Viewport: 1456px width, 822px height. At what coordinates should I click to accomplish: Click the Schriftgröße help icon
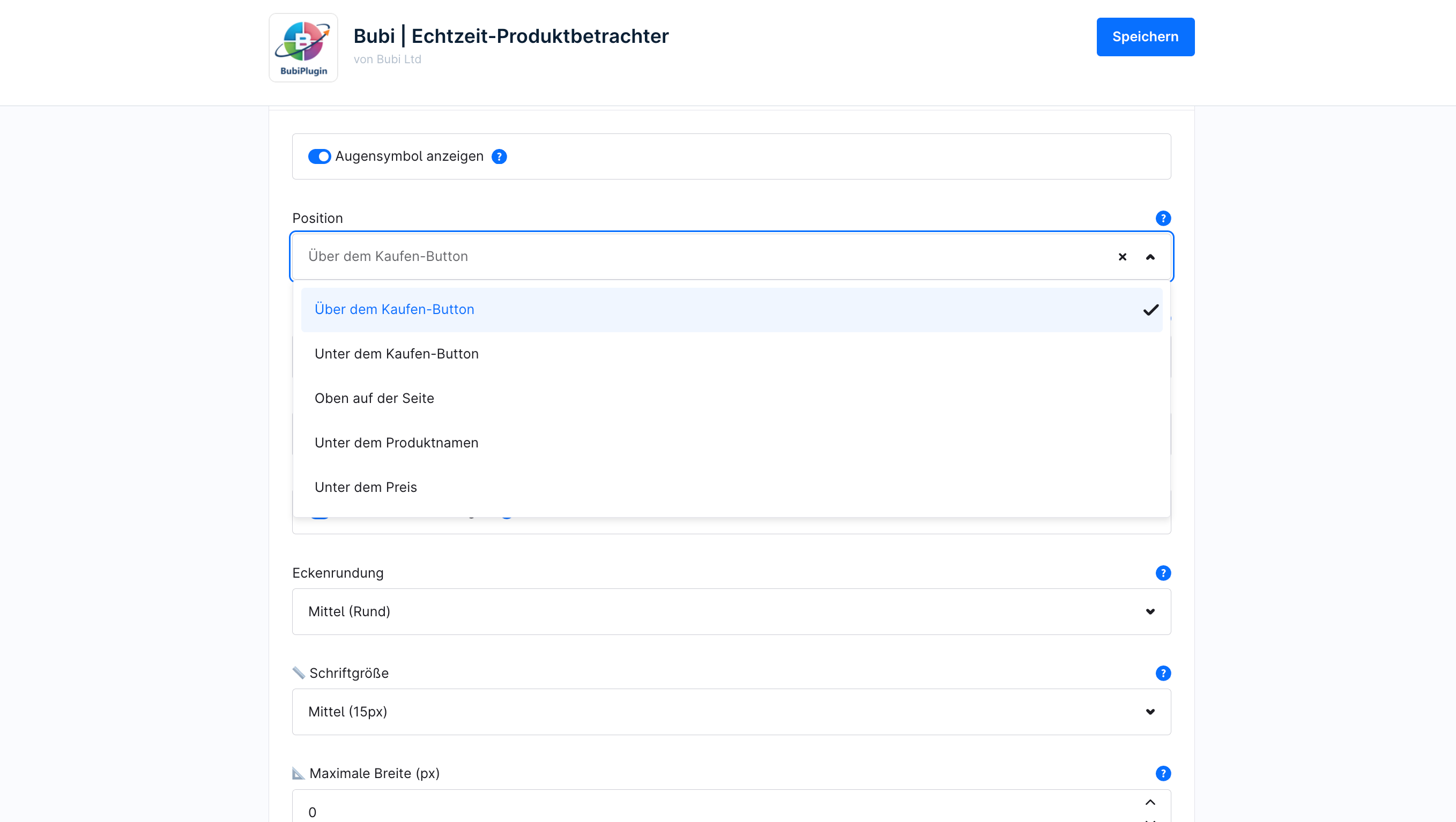[x=1163, y=673]
